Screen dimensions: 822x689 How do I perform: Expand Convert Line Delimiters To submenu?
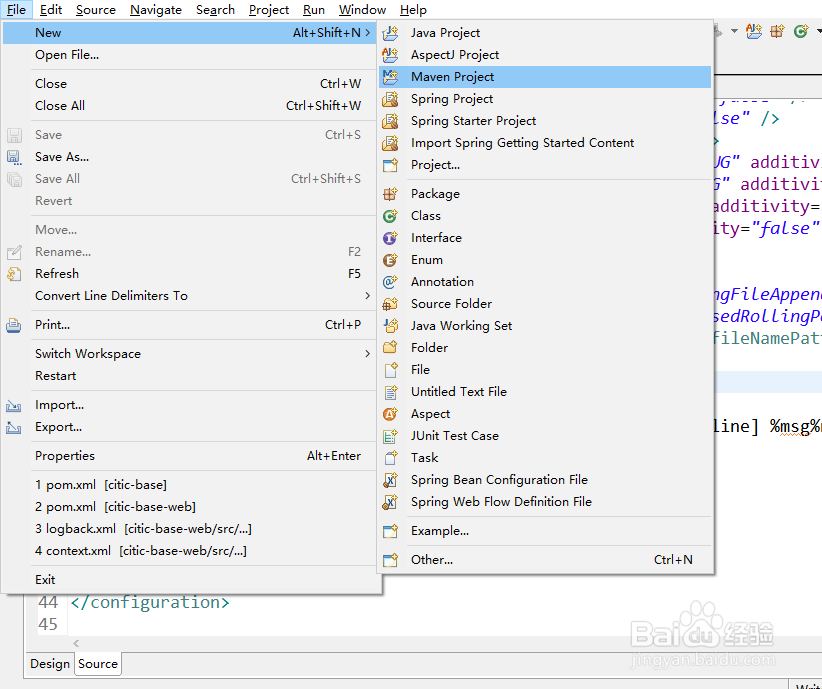coord(368,296)
